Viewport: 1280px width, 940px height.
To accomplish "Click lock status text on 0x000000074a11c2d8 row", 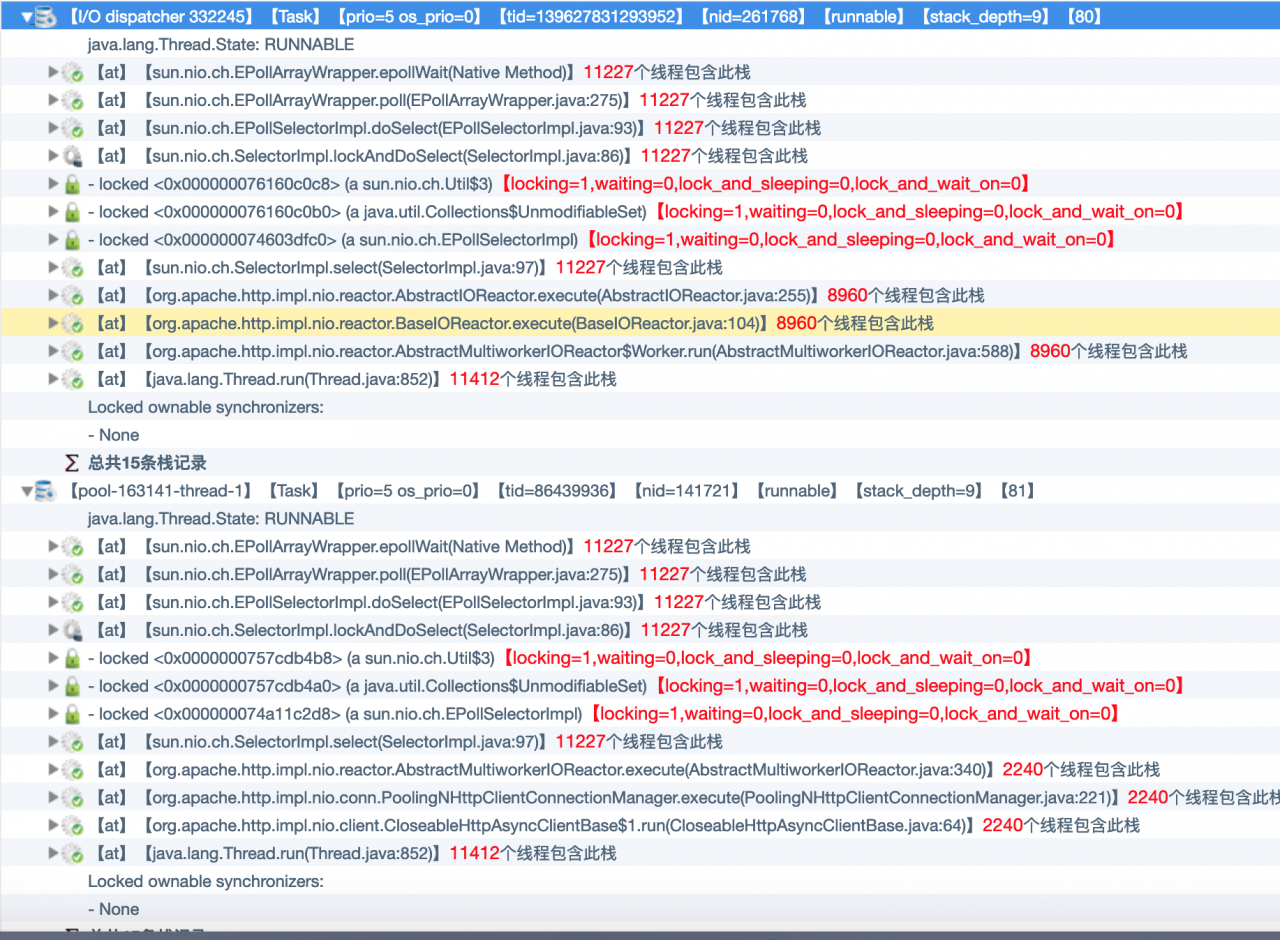I will pos(855,714).
